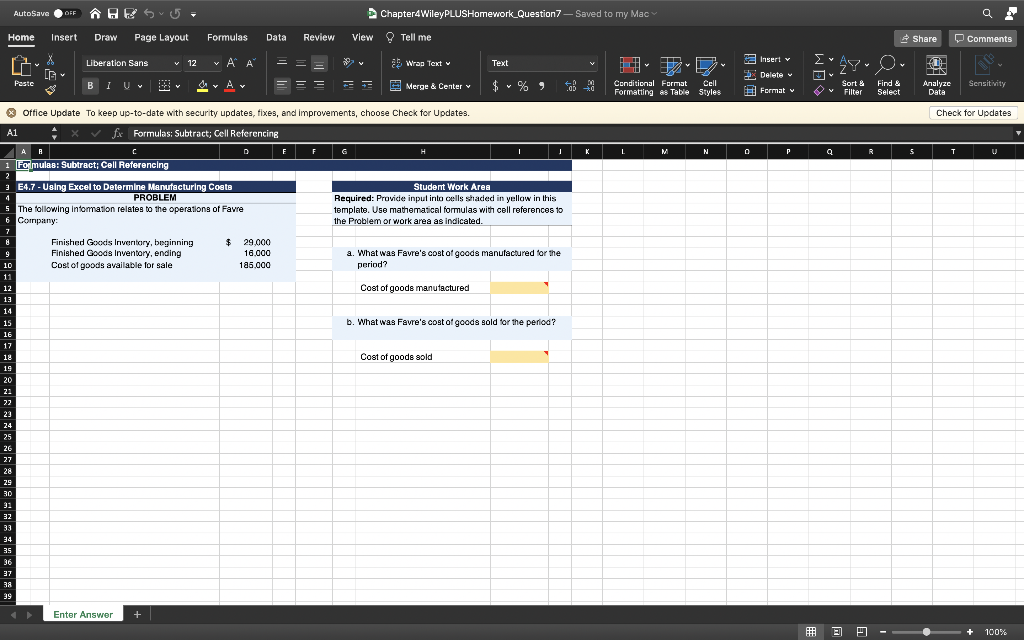Open search with the magnifier icon
1024x640 pixels.
(987, 13)
